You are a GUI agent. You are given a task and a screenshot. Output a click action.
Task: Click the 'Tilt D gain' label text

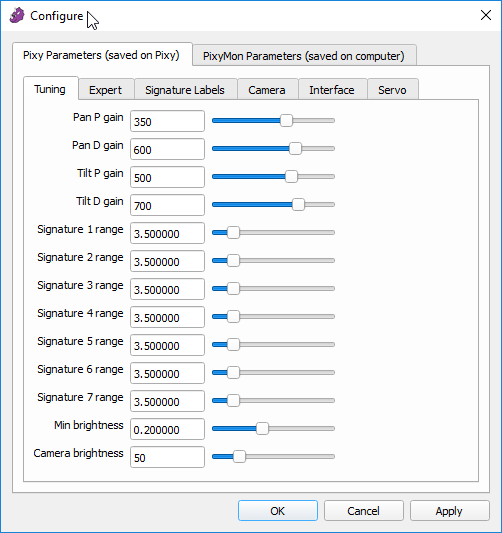[100, 201]
